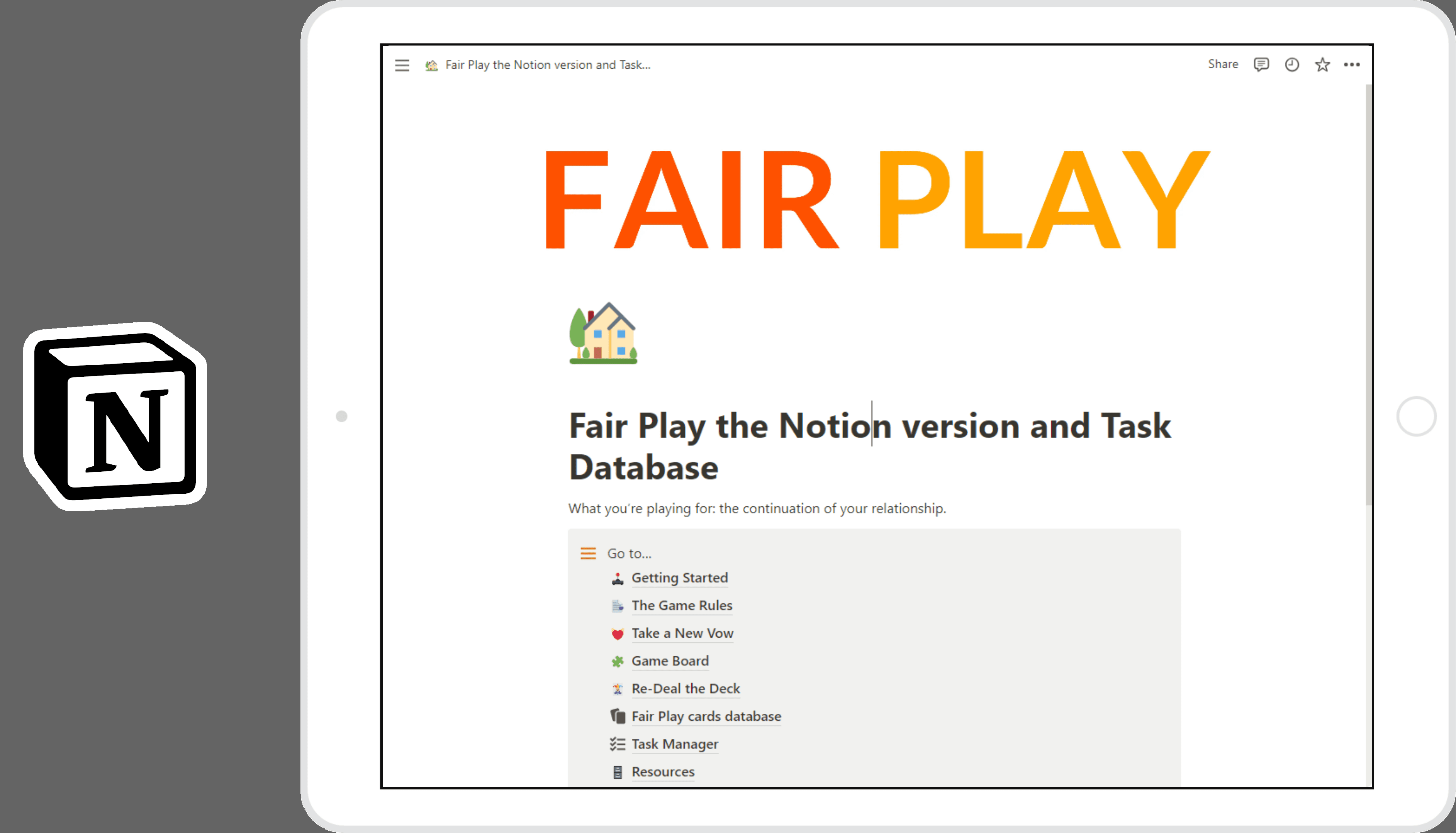Change the large house page icon

(x=603, y=333)
